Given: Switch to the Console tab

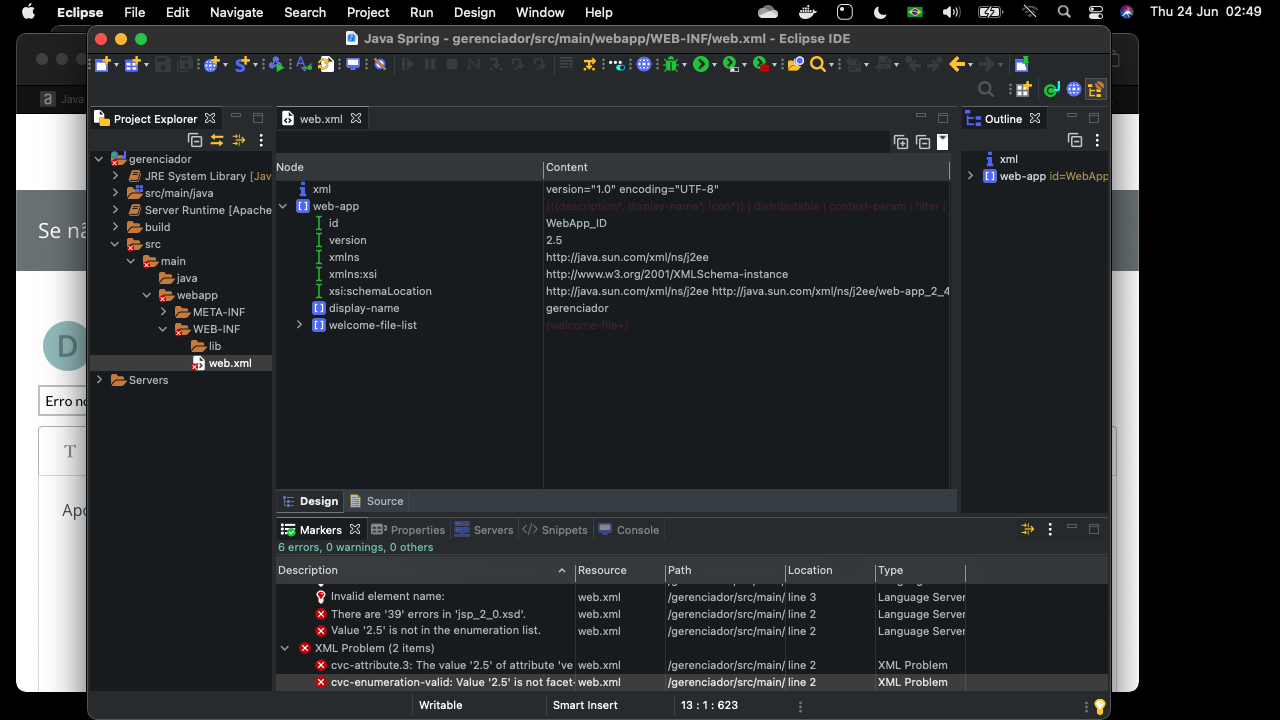Looking at the screenshot, I should coord(629,530).
